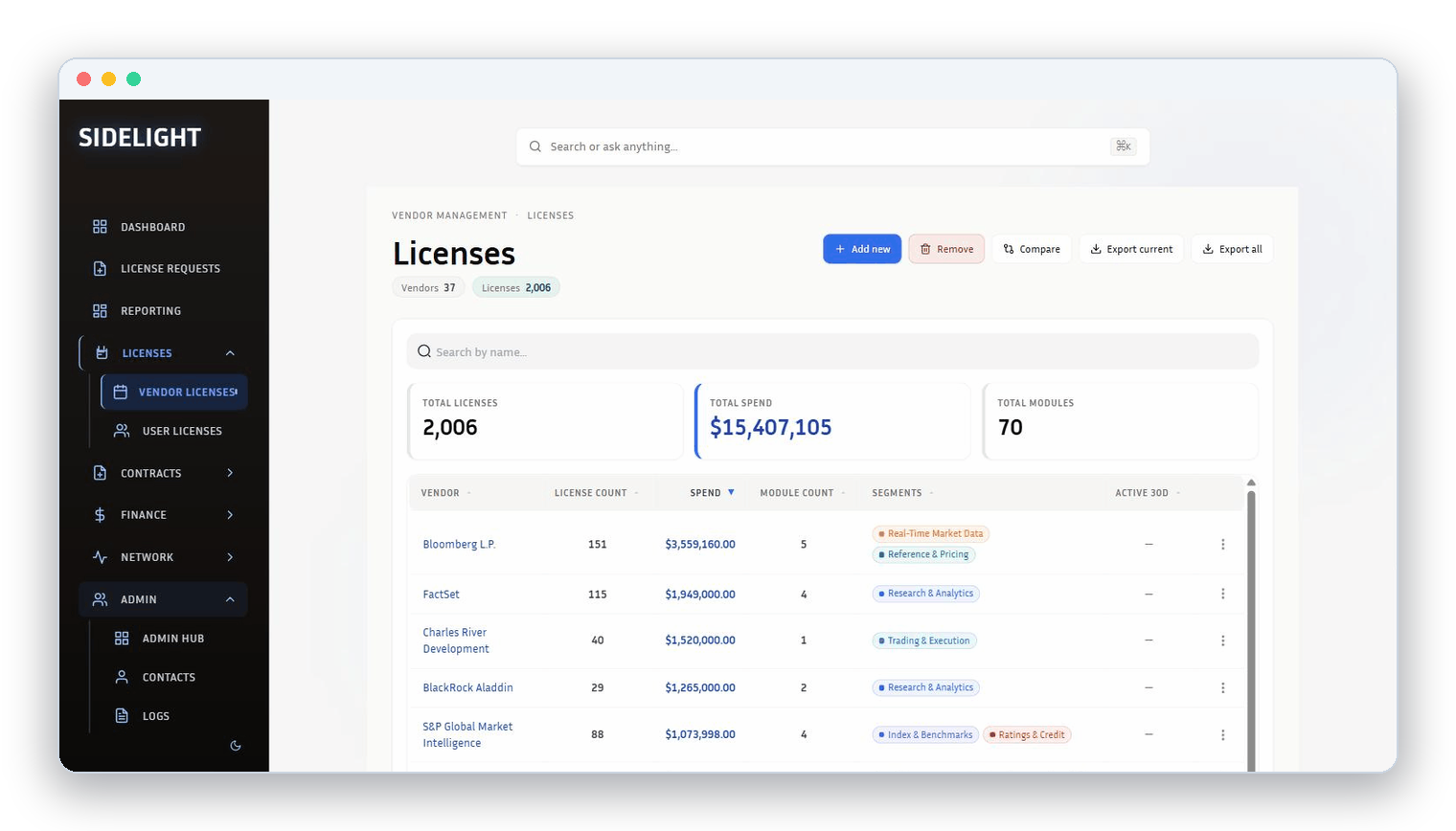Focus the Search by name field
Screen dimensions: 1456x831
tap(832, 351)
